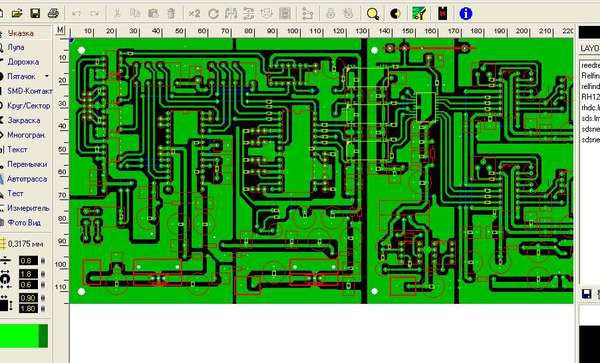
Task: Rotate selection with the circular arrow icon
Action: pos(213,14)
